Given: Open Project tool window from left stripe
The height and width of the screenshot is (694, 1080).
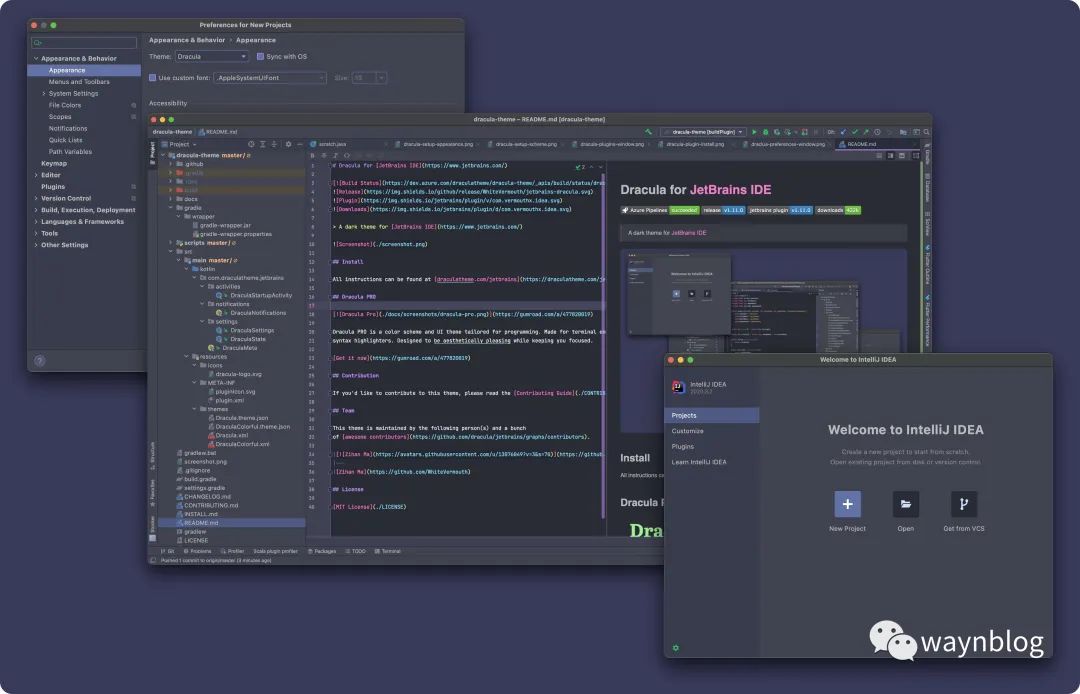Looking at the screenshot, I should 153,154.
